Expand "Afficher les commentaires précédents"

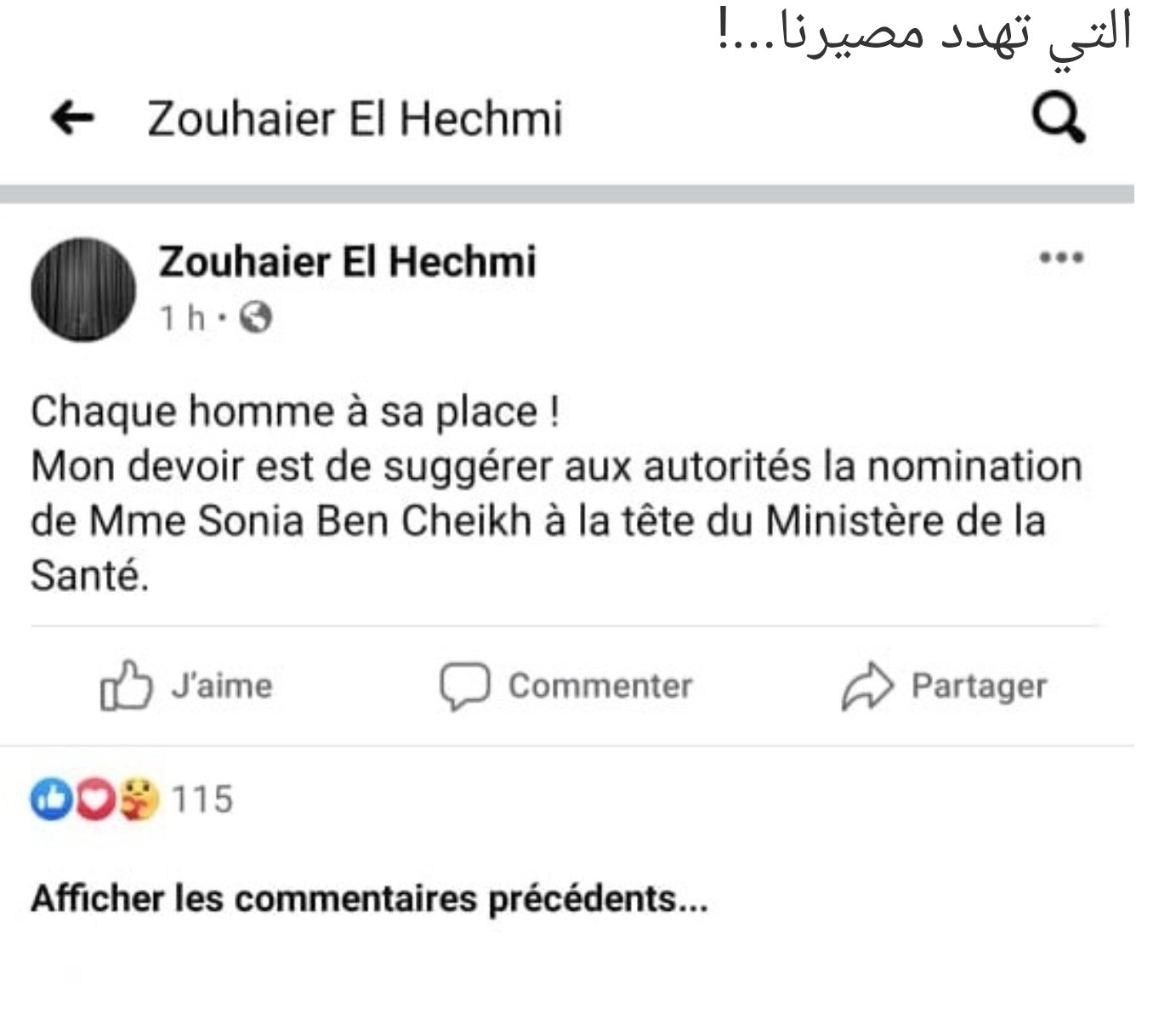coord(369,898)
